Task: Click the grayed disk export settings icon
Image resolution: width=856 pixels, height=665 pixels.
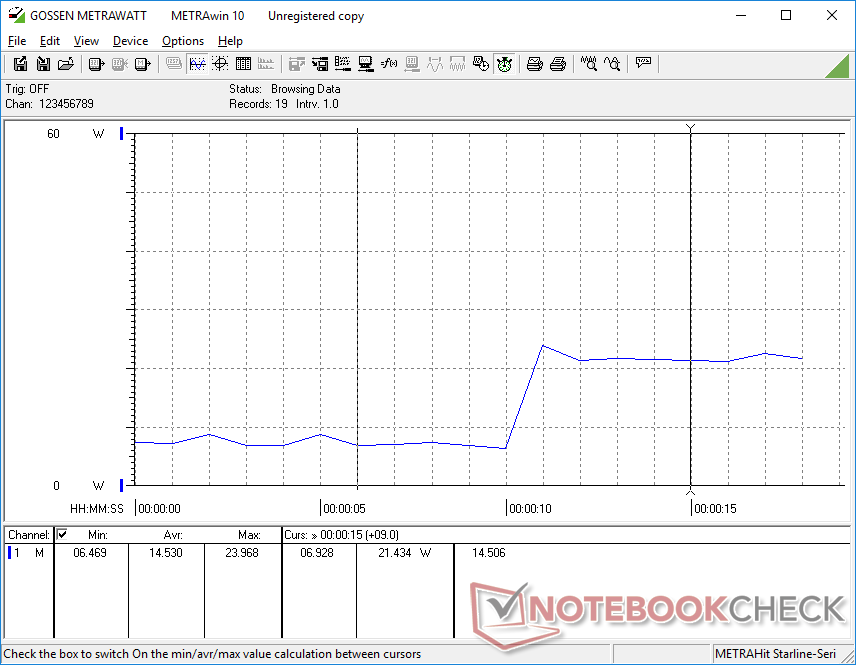Action: [296, 64]
